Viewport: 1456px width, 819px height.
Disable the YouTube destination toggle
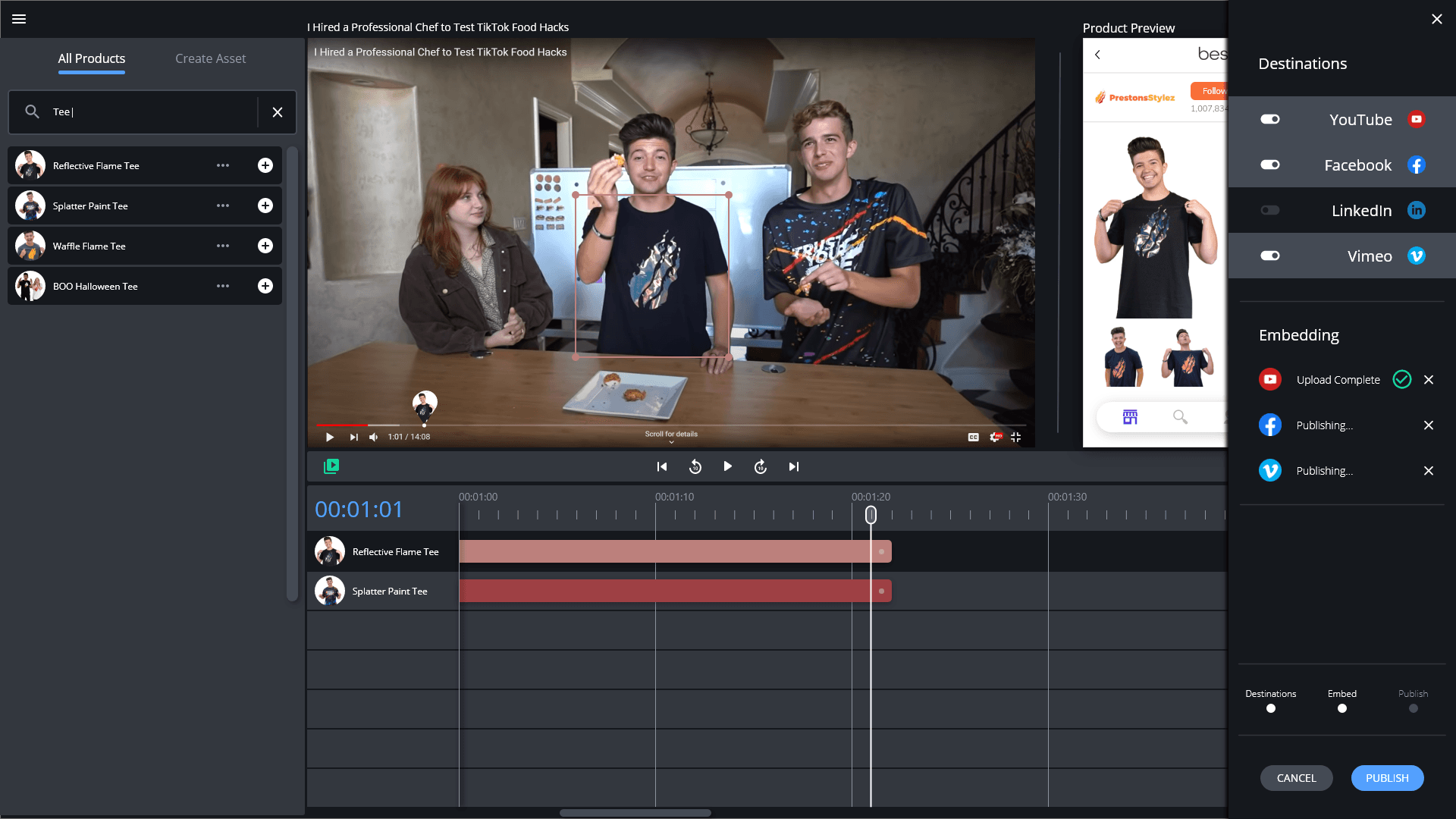[x=1270, y=119]
